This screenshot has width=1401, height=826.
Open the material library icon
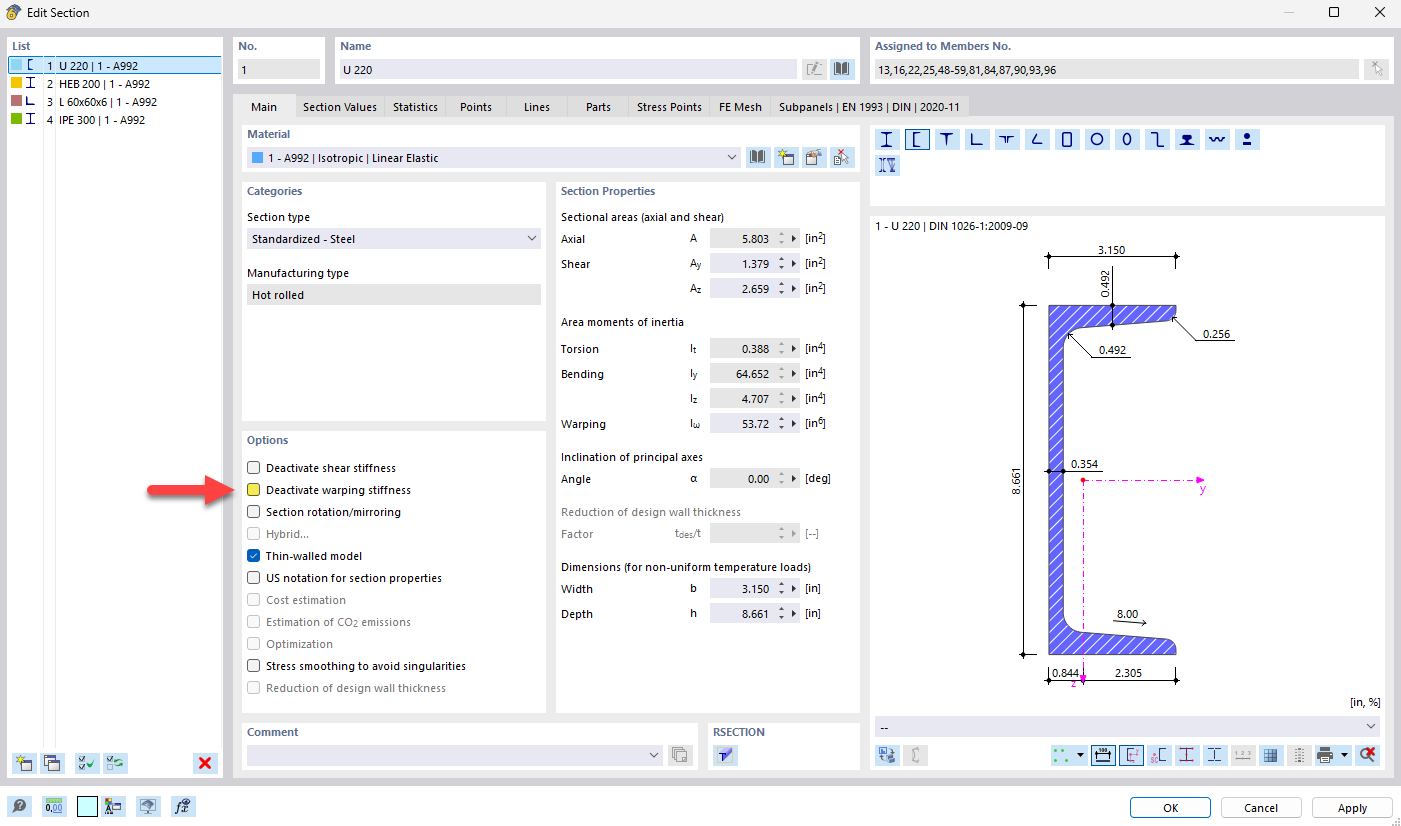[x=757, y=157]
